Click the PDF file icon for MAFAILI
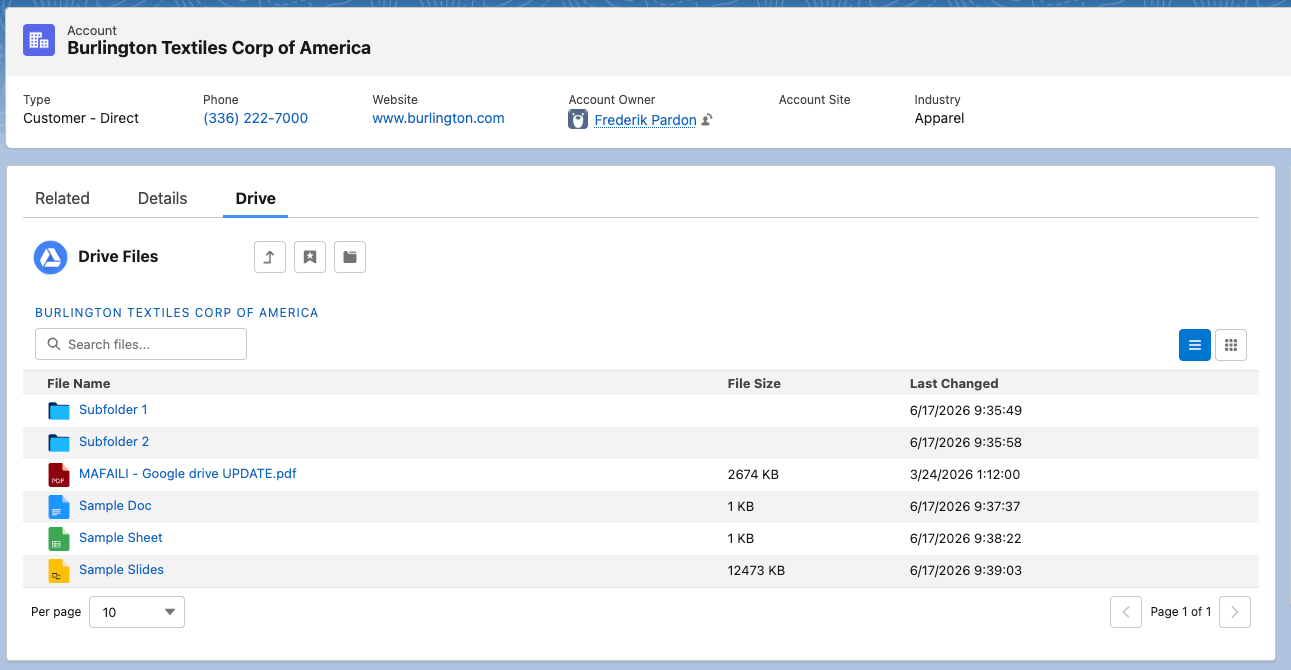This screenshot has height=670, width=1291. (59, 474)
